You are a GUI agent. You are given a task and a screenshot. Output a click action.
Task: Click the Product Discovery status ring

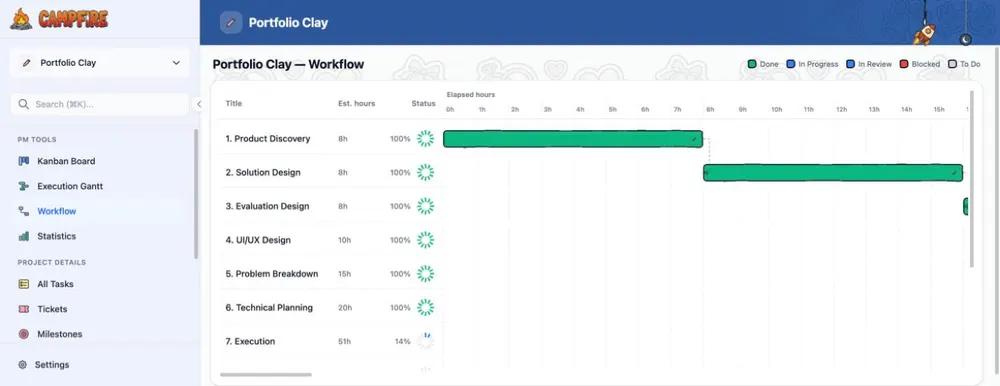pos(425,138)
